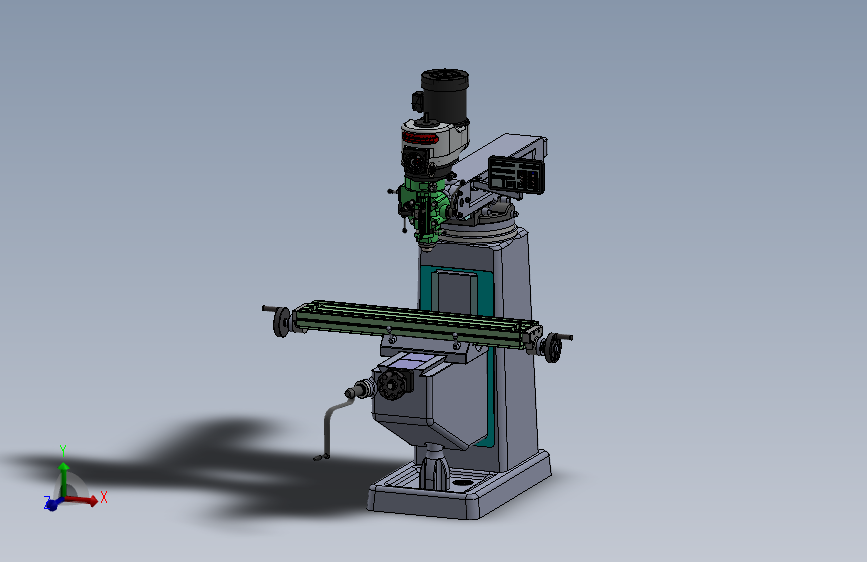This screenshot has height=562, width=867.
Task: Select the digital readout display panel
Action: [x=516, y=174]
